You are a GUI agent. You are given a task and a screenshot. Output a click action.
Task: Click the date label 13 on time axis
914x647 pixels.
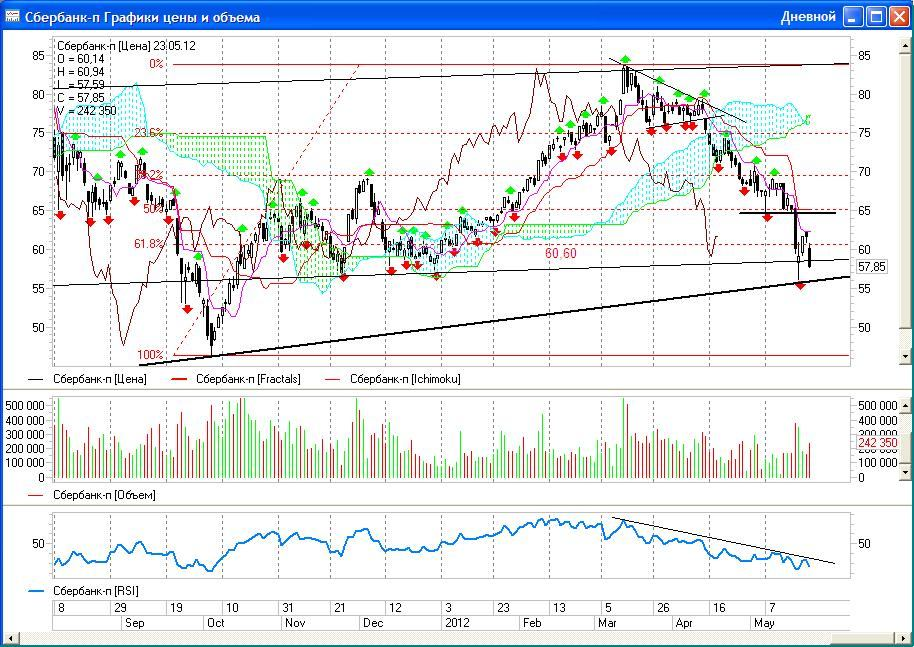pyautogui.click(x=559, y=607)
